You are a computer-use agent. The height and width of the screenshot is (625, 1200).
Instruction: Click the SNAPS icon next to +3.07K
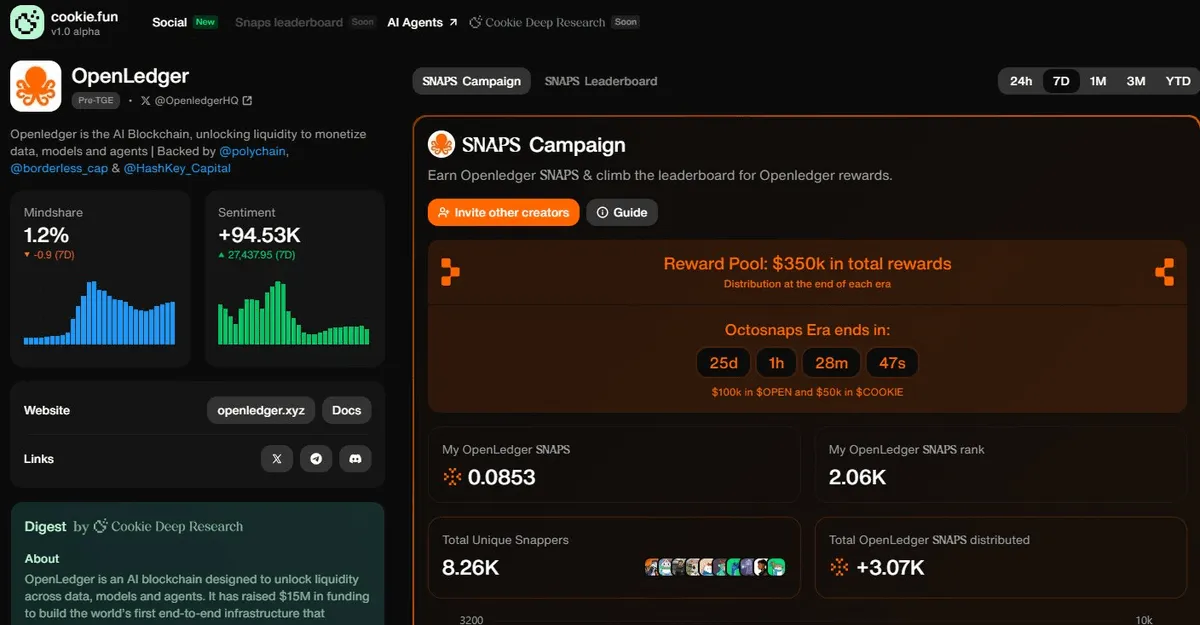click(x=838, y=567)
